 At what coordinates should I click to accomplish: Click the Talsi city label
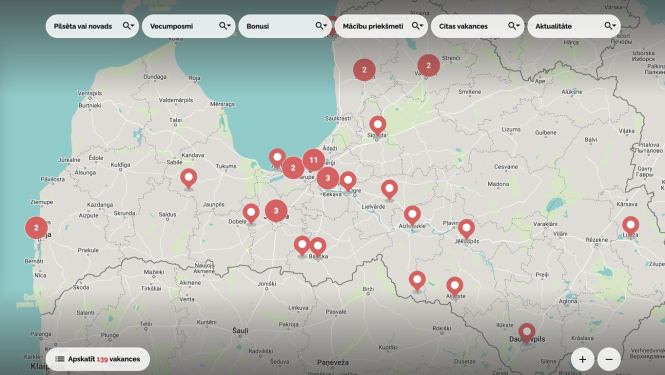(x=176, y=120)
